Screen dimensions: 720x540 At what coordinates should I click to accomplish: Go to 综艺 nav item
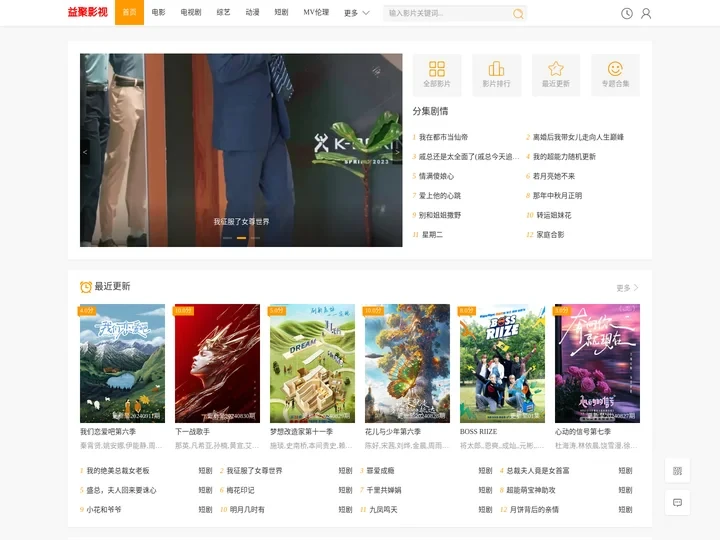click(x=223, y=12)
